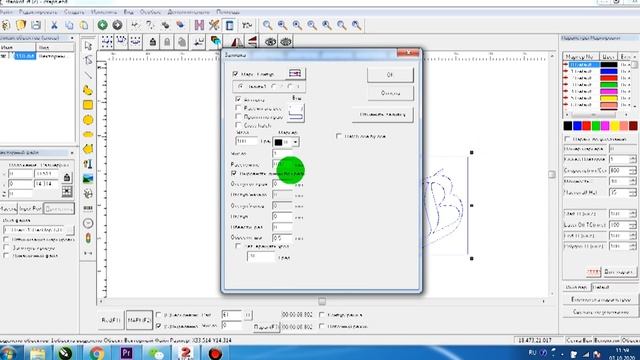The image size is (640, 360).
Task: Select the yellow Polygon drawing tool
Action: pyautogui.click(x=88, y=149)
